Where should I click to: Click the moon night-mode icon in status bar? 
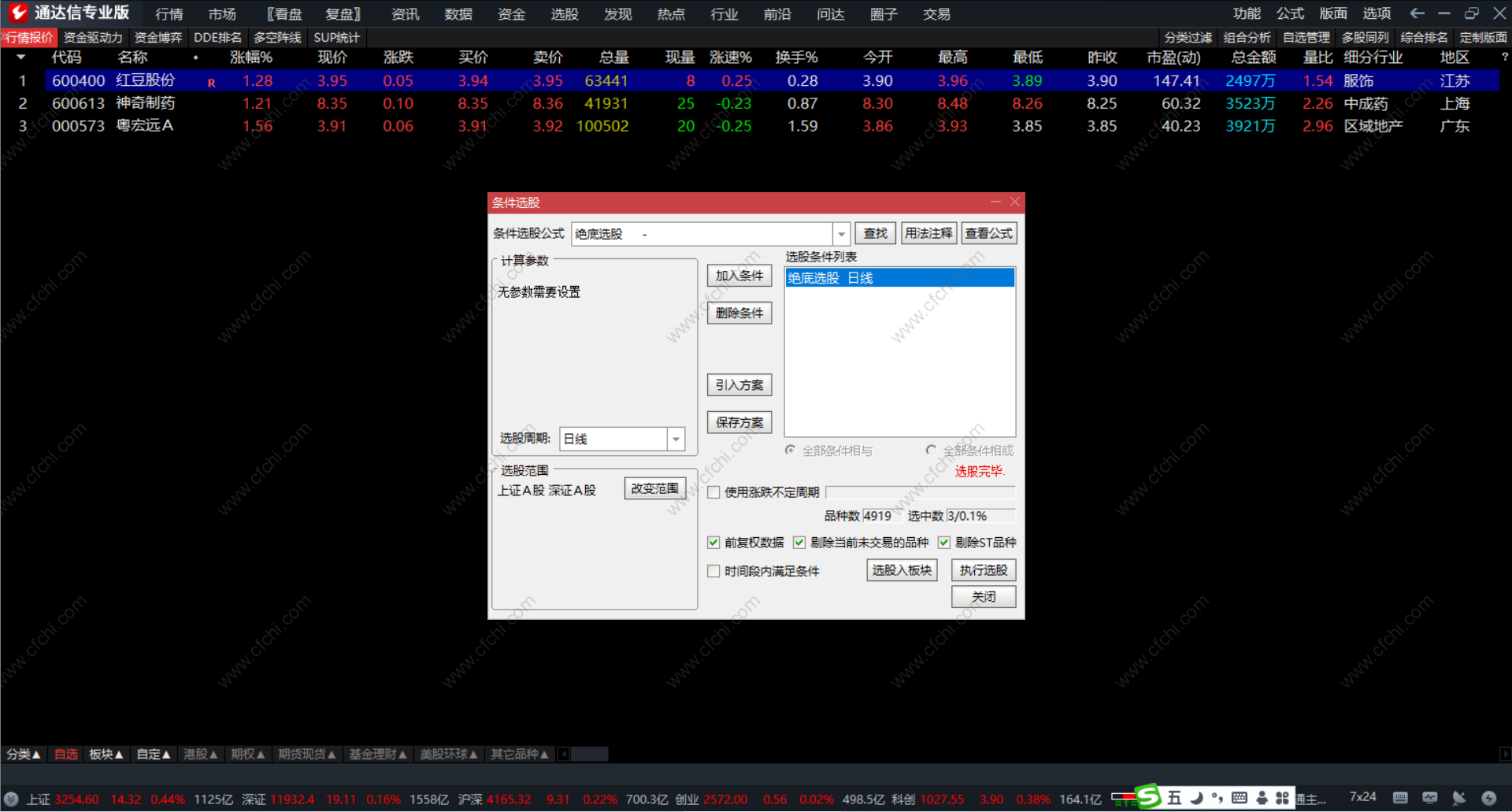1197,799
